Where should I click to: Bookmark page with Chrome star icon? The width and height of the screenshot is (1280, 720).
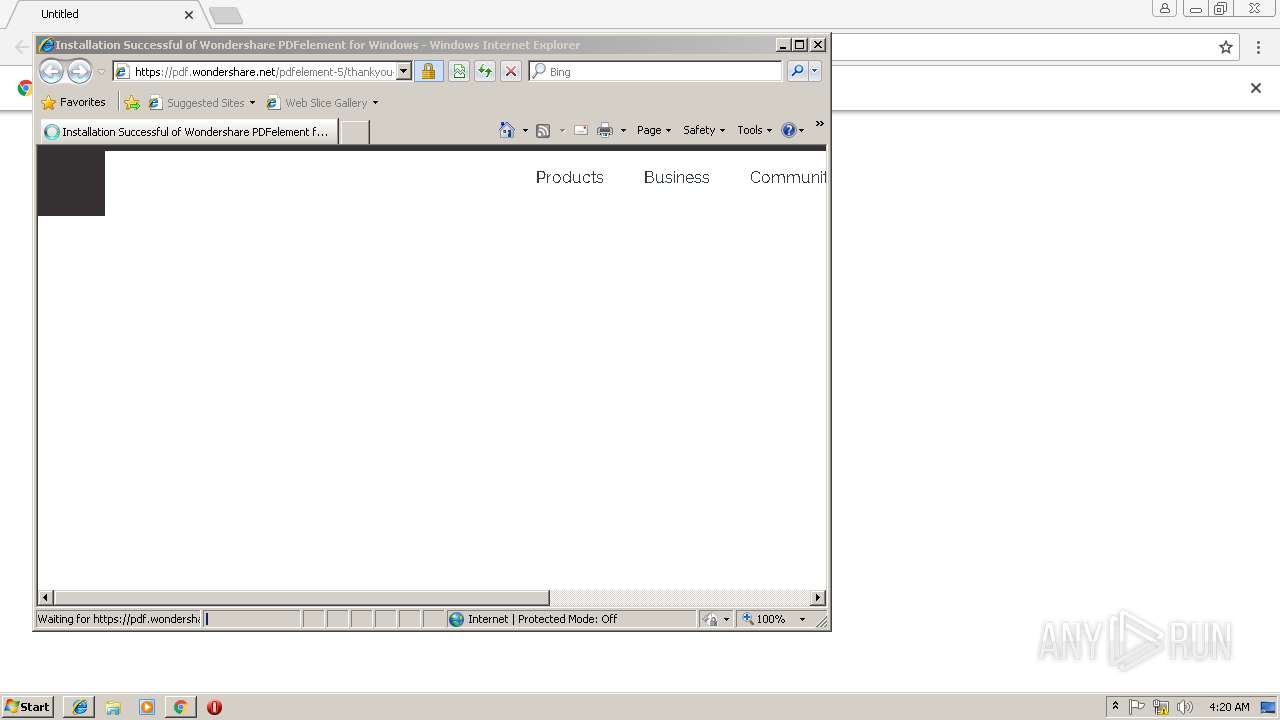point(1226,47)
